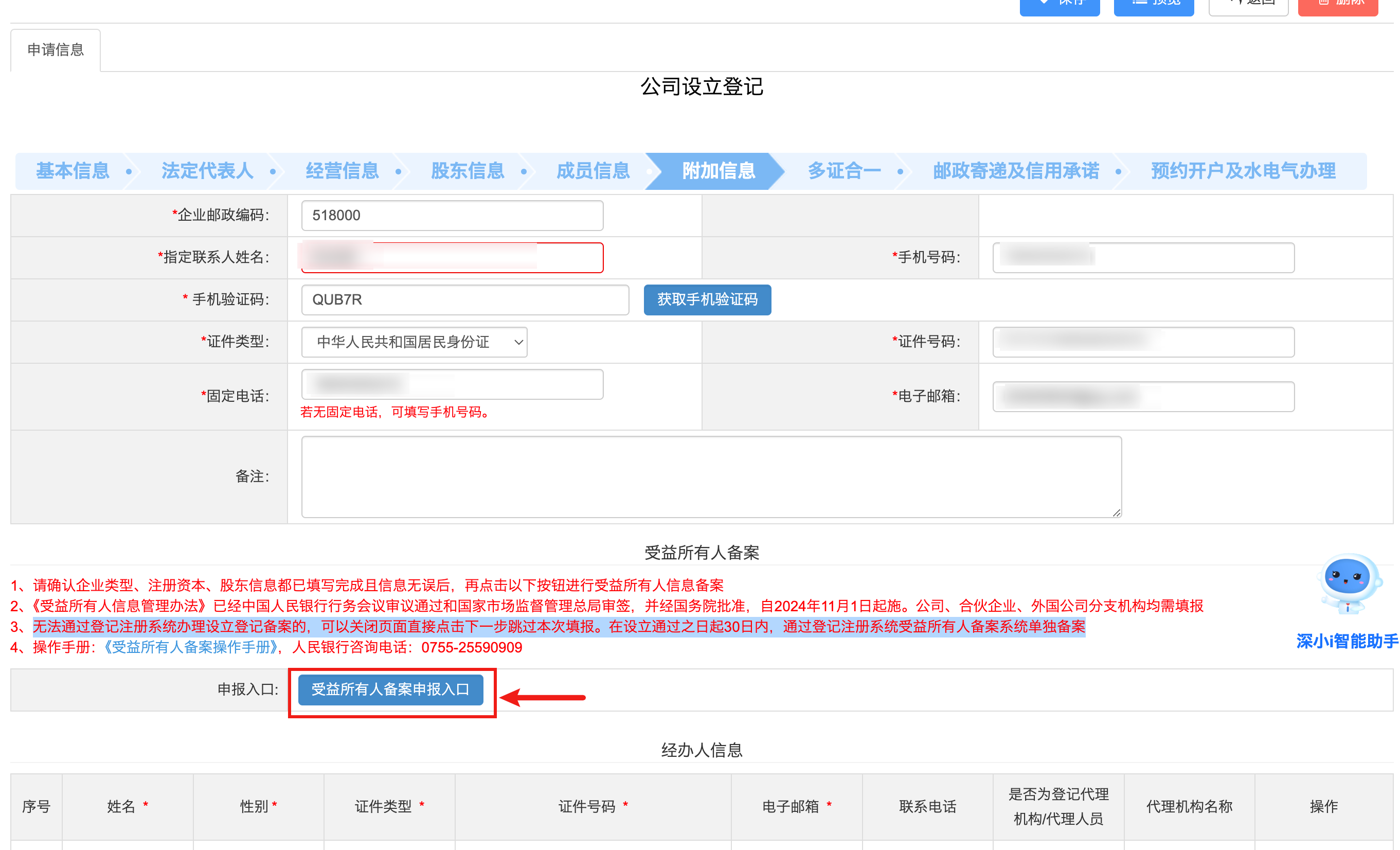Go to 股东信息 step
This screenshot has height=850, width=1400.
pyautogui.click(x=467, y=171)
